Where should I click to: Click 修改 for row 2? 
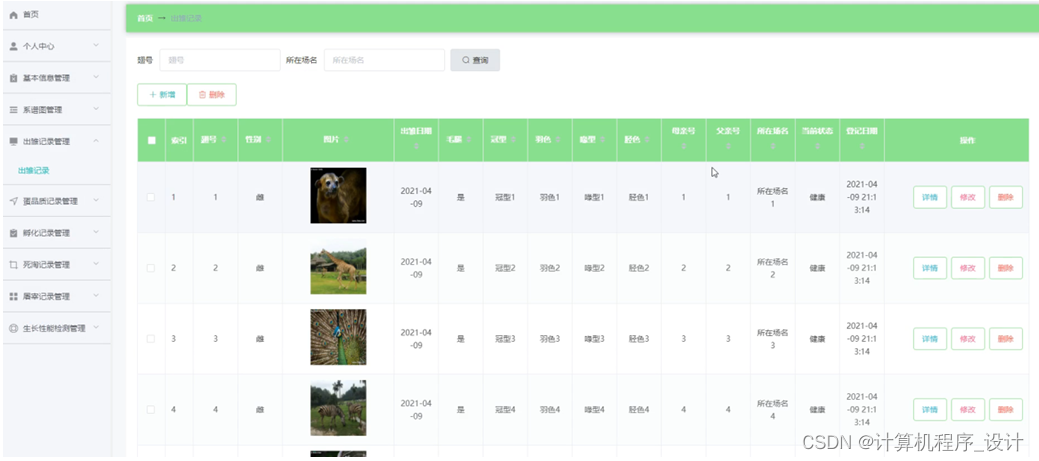968,268
